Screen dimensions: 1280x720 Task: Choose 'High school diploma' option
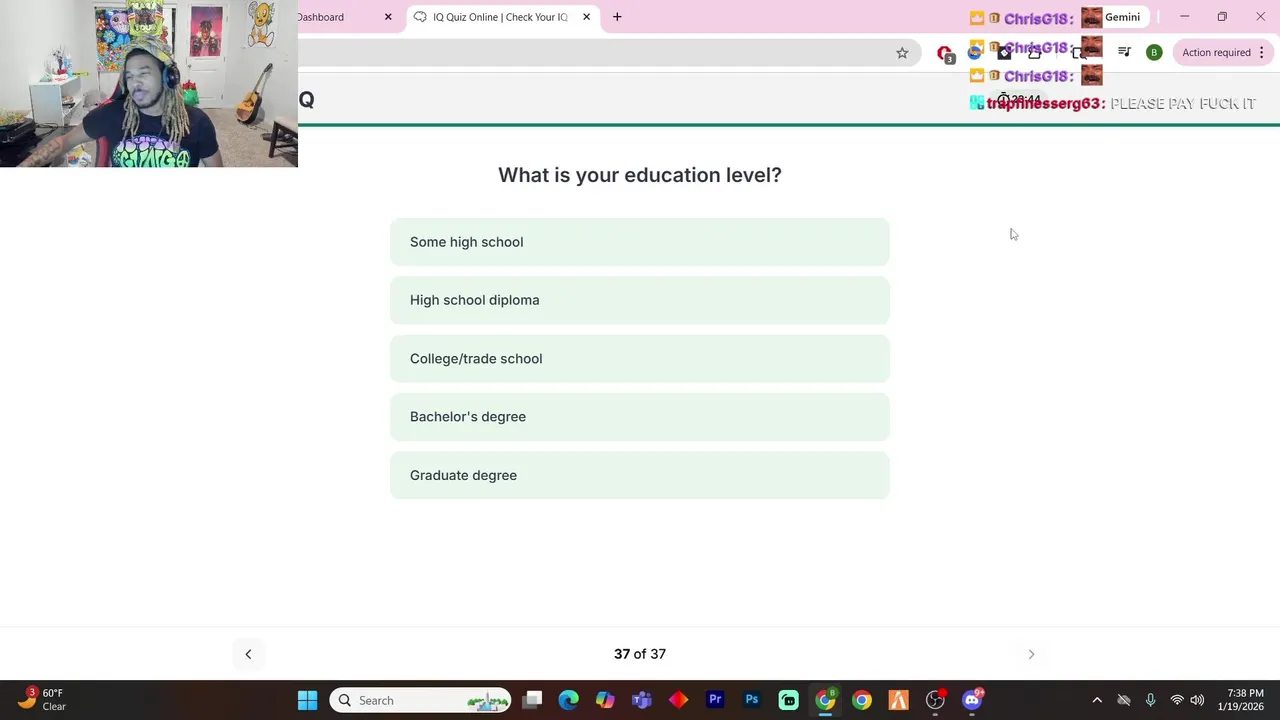pyautogui.click(x=640, y=300)
